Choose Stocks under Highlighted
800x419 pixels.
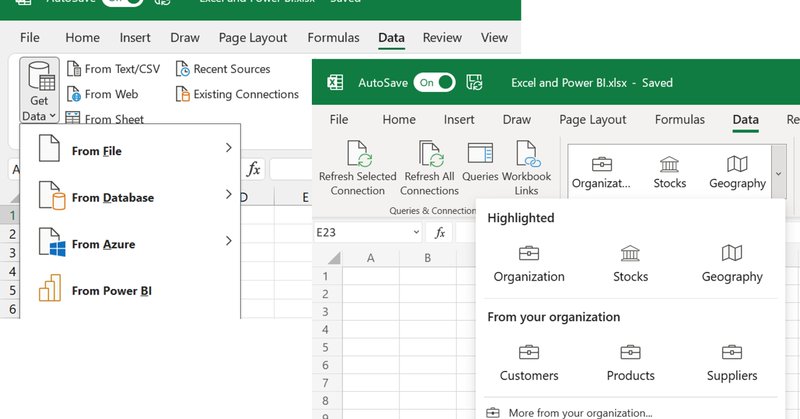tap(630, 264)
